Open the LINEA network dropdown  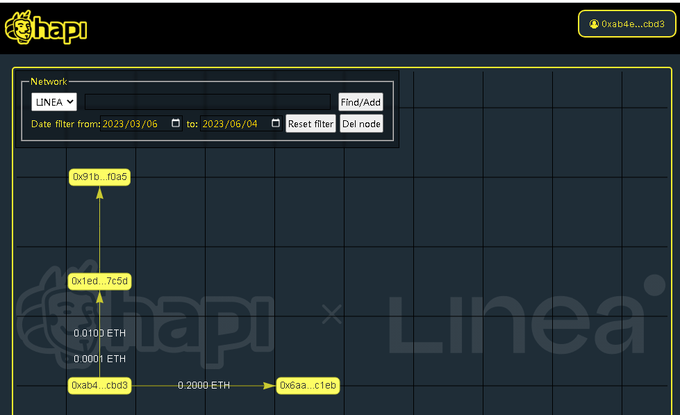(54, 102)
